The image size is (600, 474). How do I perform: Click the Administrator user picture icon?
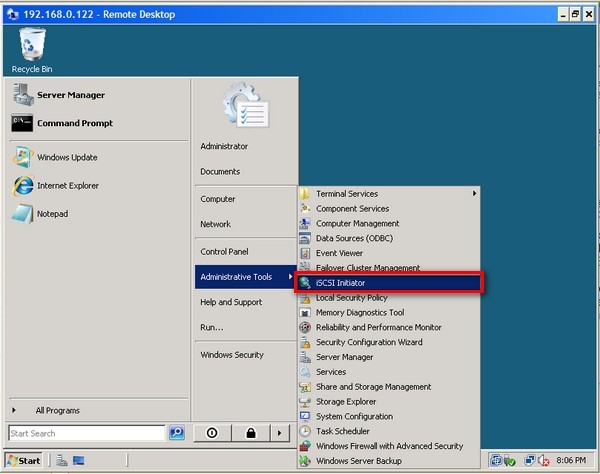246,104
